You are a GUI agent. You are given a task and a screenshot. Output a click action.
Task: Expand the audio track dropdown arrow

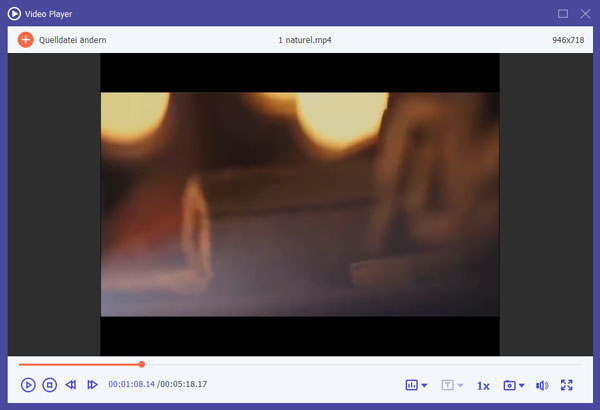pyautogui.click(x=424, y=385)
